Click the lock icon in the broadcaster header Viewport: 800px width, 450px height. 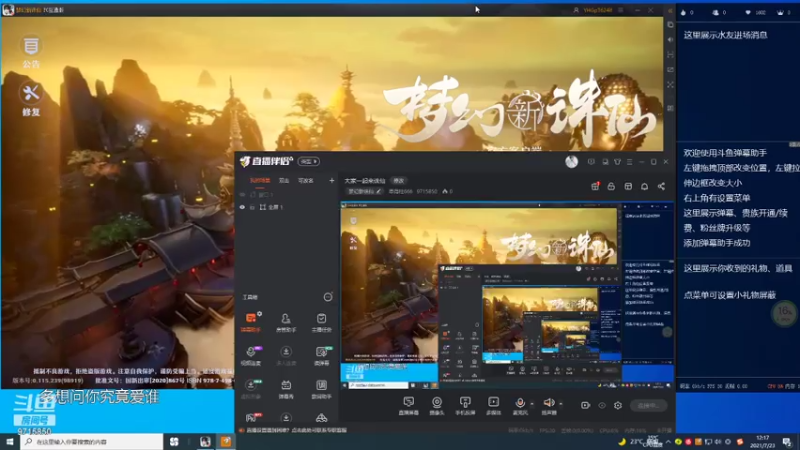pyautogui.click(x=611, y=186)
